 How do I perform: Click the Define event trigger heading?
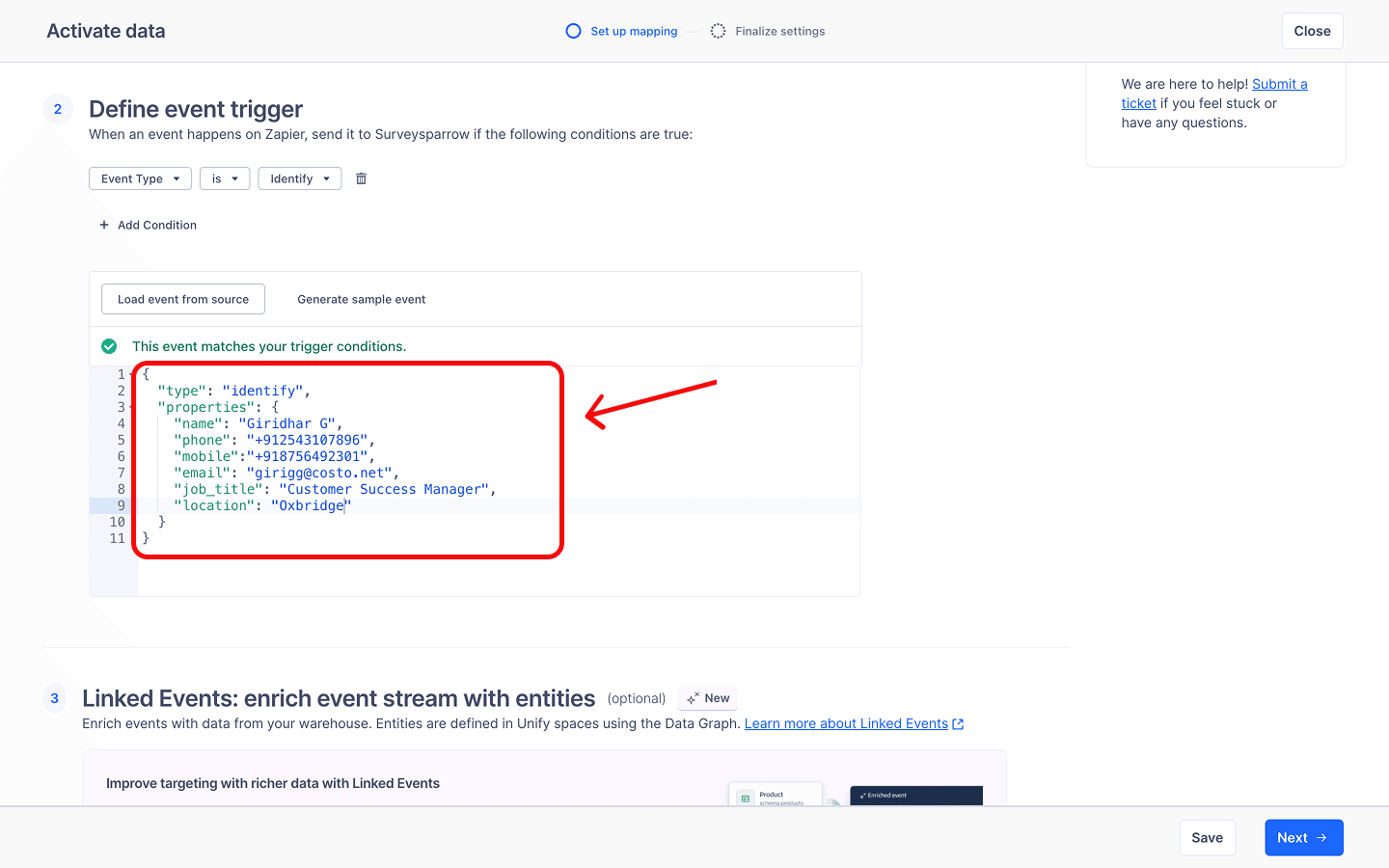[x=196, y=109]
